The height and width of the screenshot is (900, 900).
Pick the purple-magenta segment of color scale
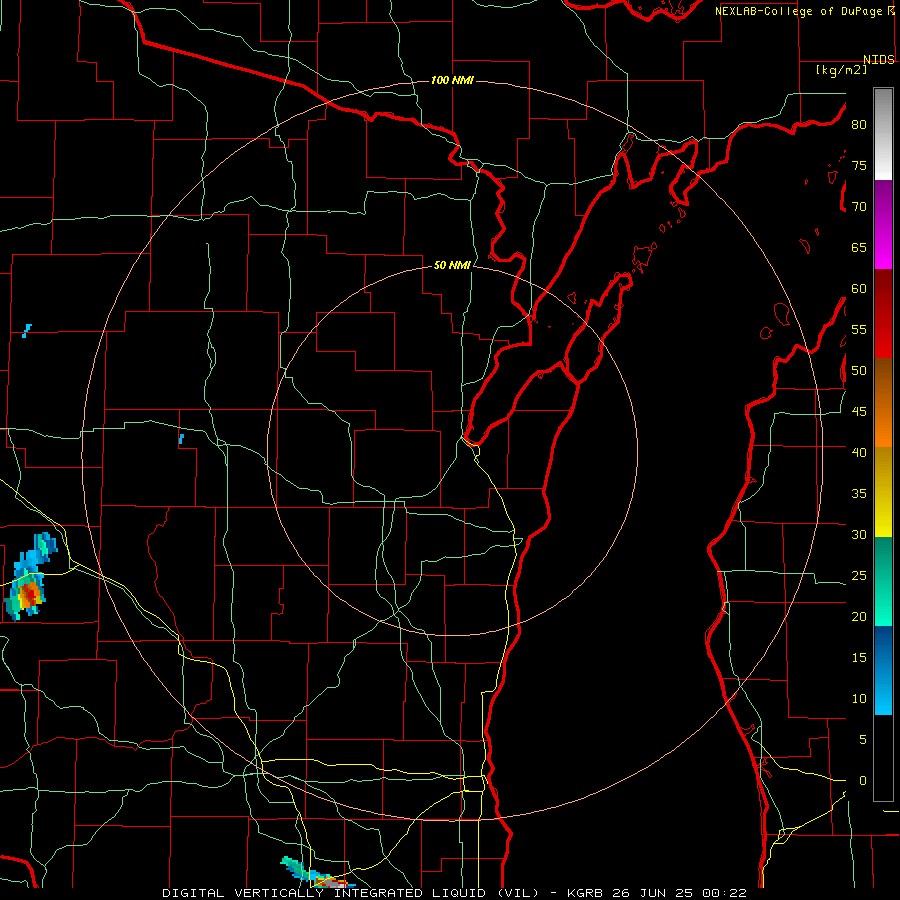[x=883, y=225]
